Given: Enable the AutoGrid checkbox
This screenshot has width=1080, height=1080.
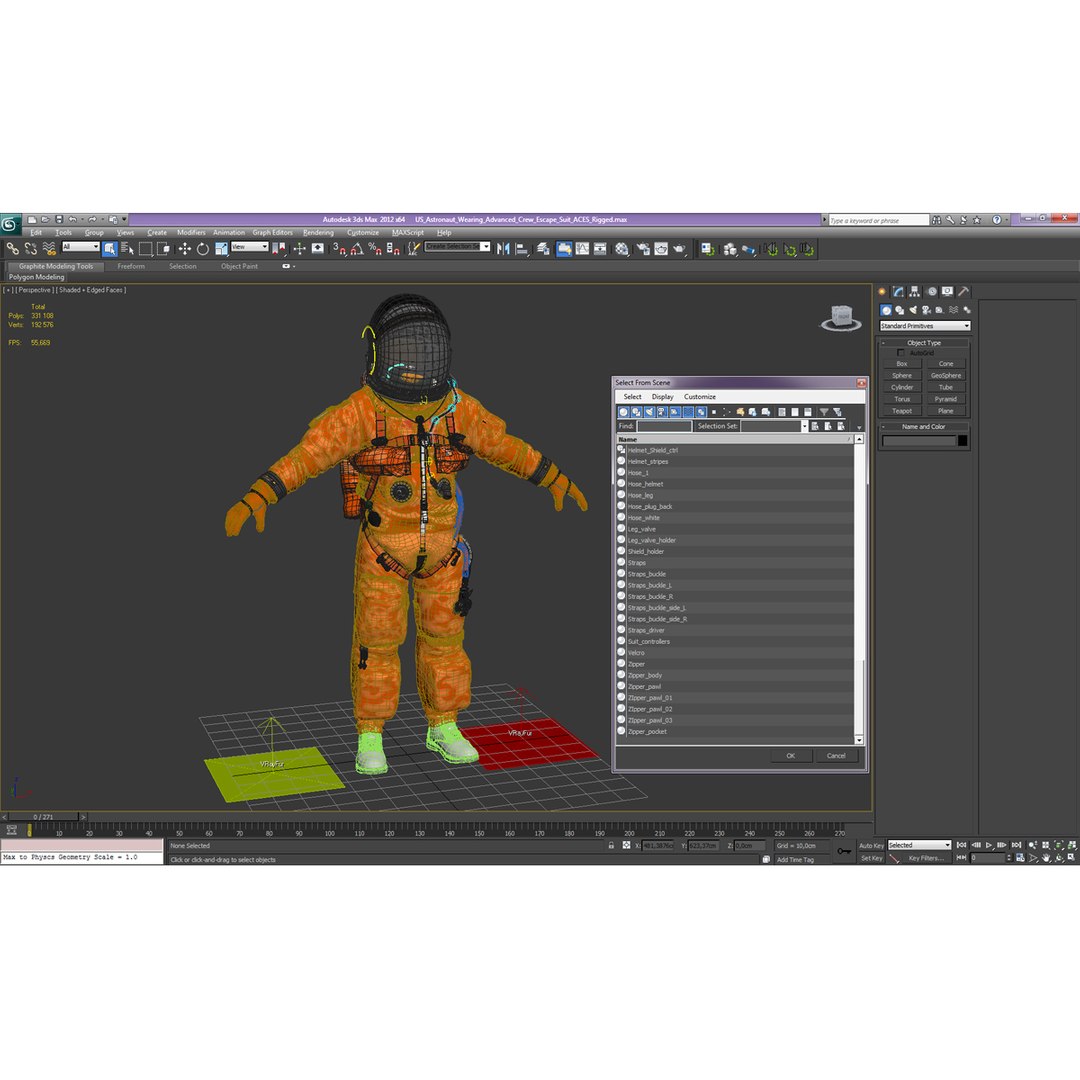Looking at the screenshot, I should pos(900,353).
